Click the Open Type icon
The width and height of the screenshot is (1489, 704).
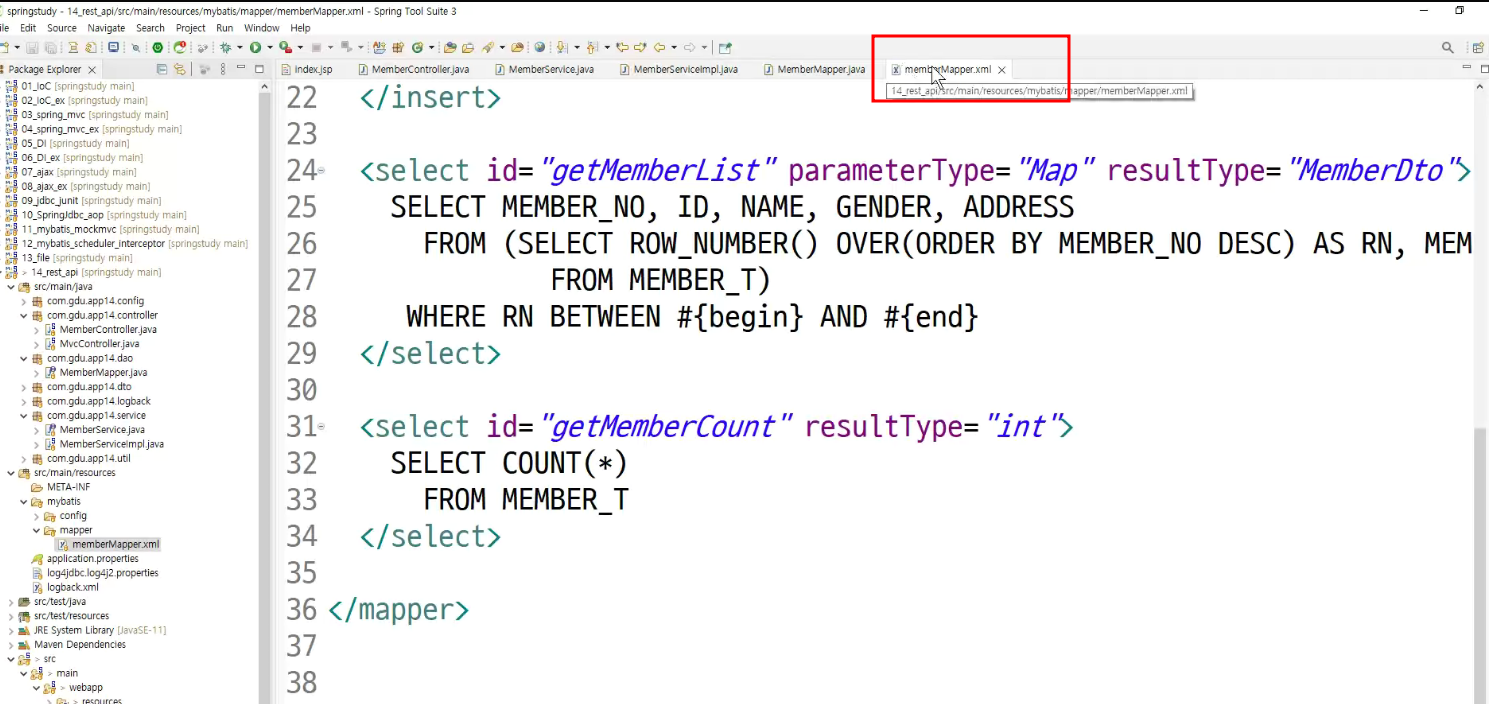tap(450, 47)
